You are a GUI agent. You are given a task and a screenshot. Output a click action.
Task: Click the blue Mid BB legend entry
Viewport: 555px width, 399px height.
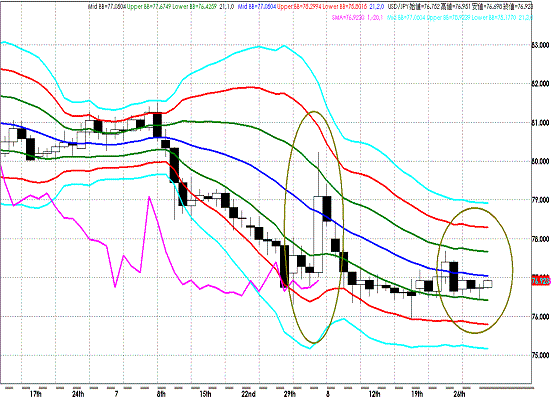pos(257,6)
